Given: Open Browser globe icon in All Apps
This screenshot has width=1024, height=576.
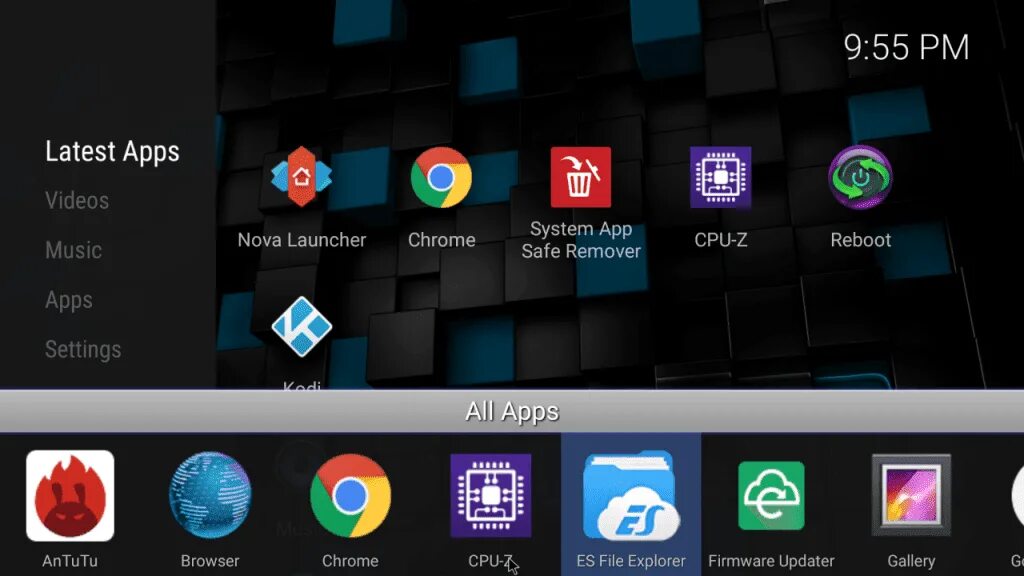Looking at the screenshot, I should 210,496.
